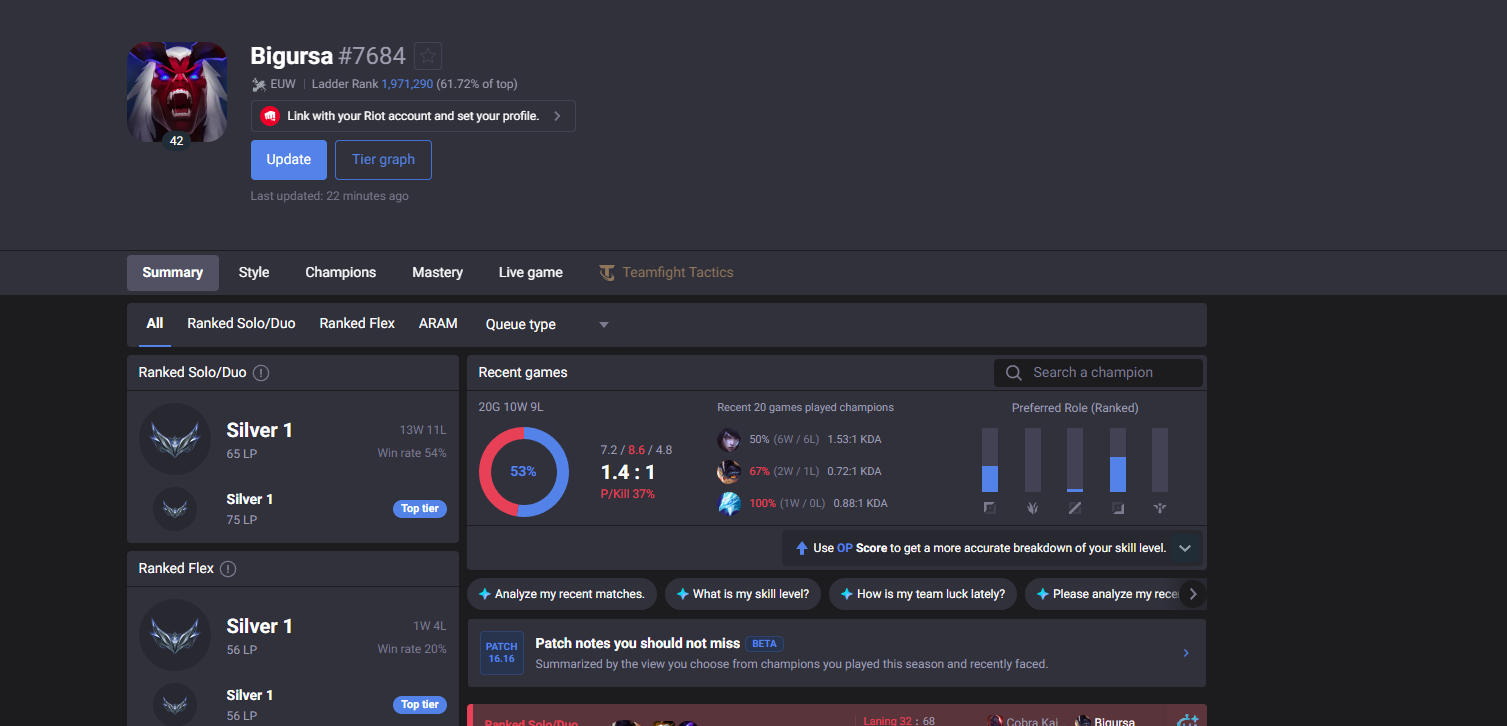Click the red Riot fist icon
The width and height of the screenshot is (1507, 726).
269,116
